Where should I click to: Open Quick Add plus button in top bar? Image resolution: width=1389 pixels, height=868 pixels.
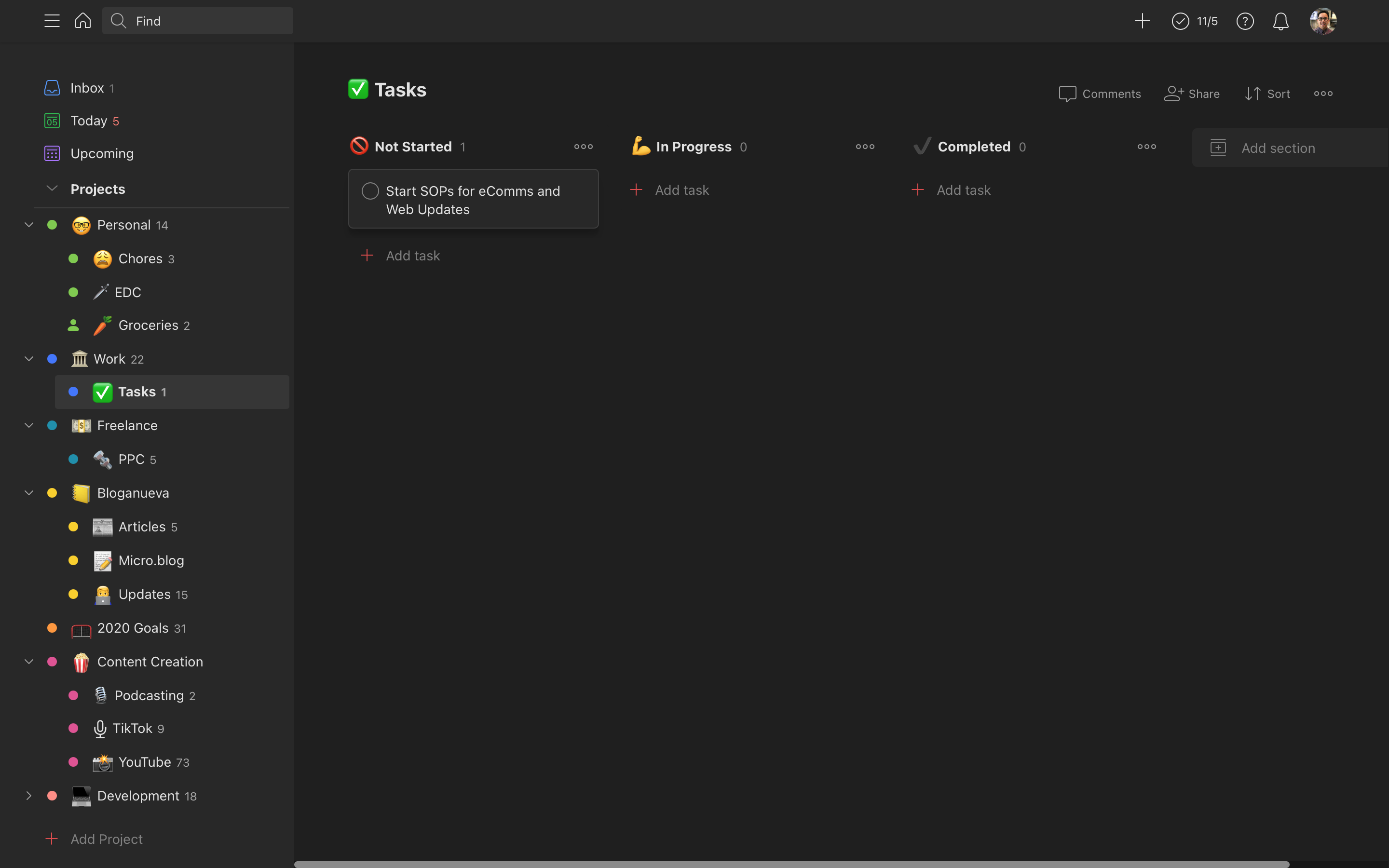pos(1142,21)
